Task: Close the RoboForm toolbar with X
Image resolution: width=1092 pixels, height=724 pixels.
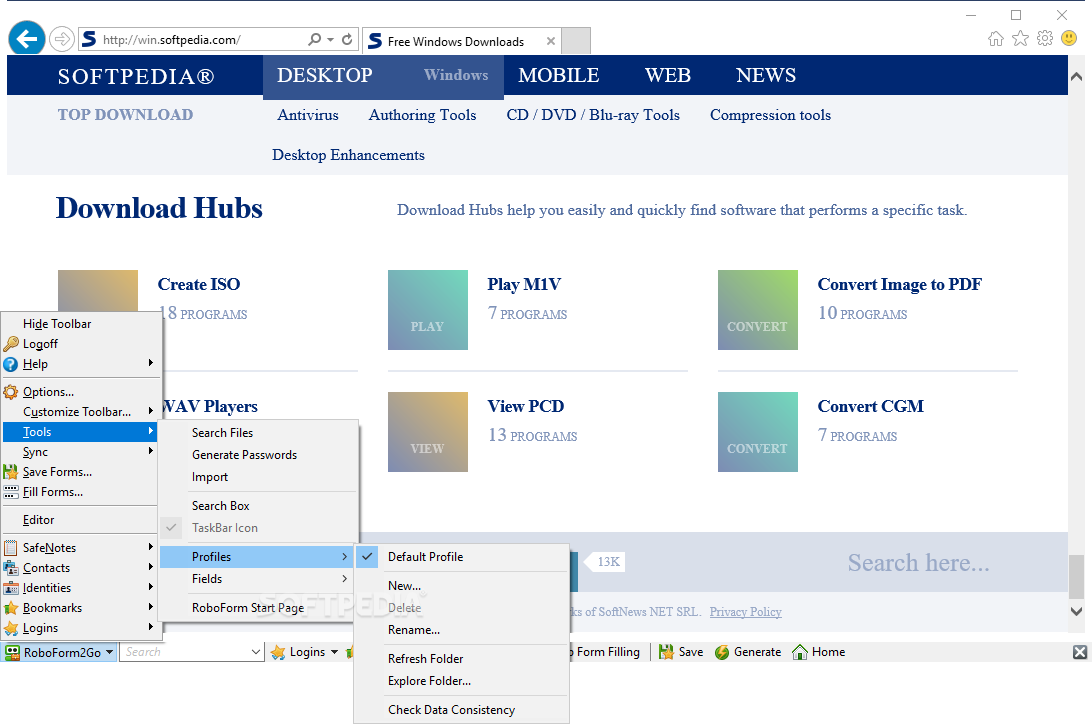Action: coord(1079,652)
